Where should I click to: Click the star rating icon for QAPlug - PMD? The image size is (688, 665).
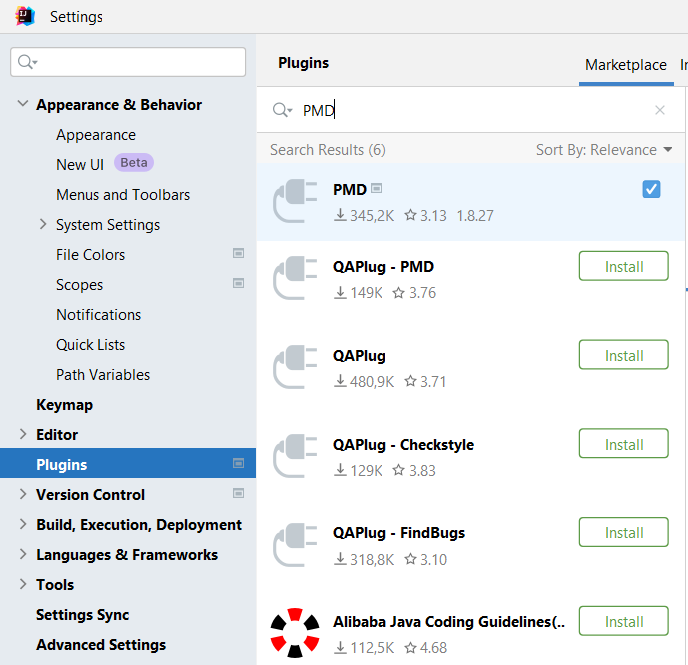click(x=398, y=293)
